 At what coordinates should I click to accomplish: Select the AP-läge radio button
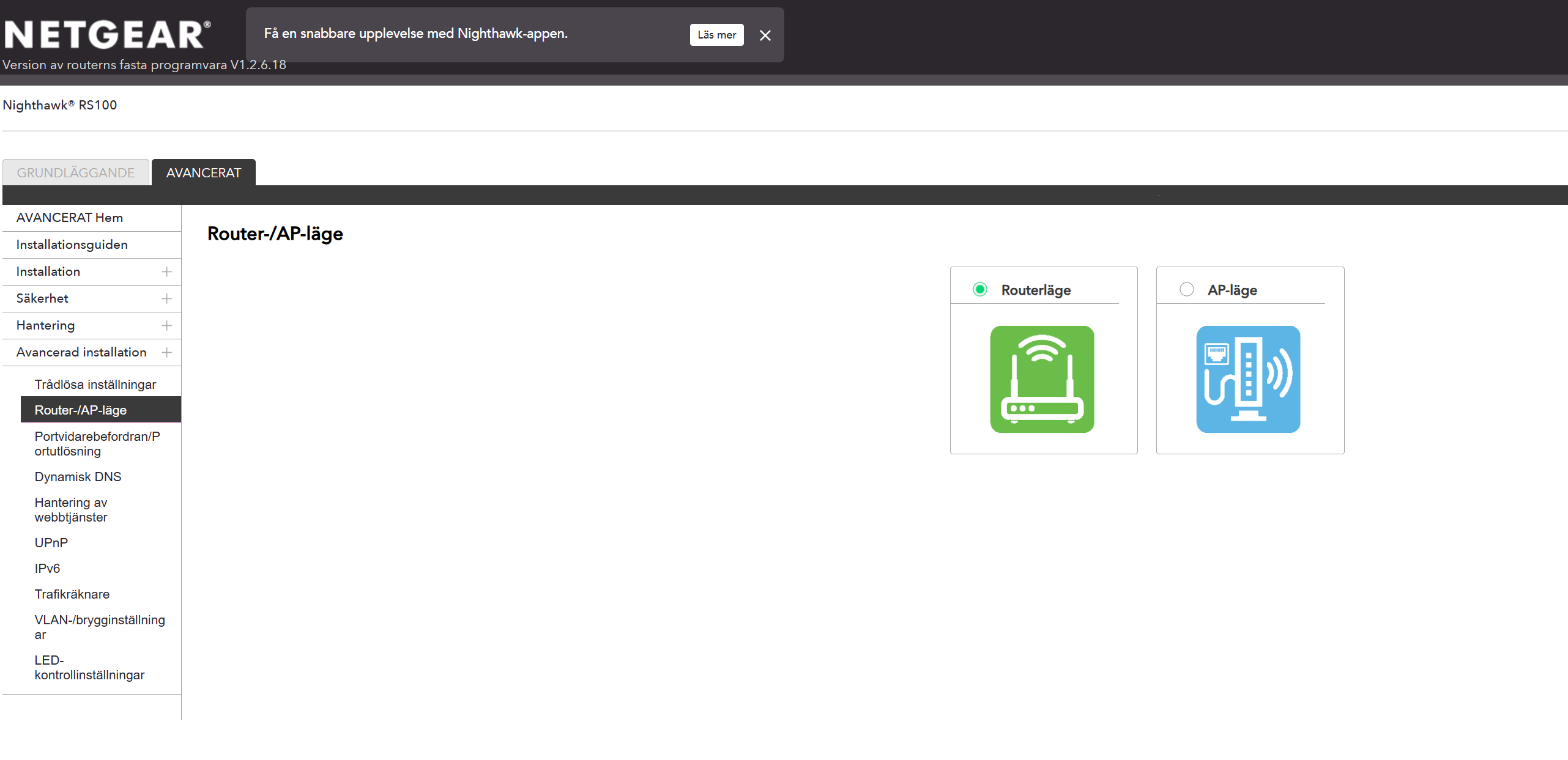[1186, 289]
